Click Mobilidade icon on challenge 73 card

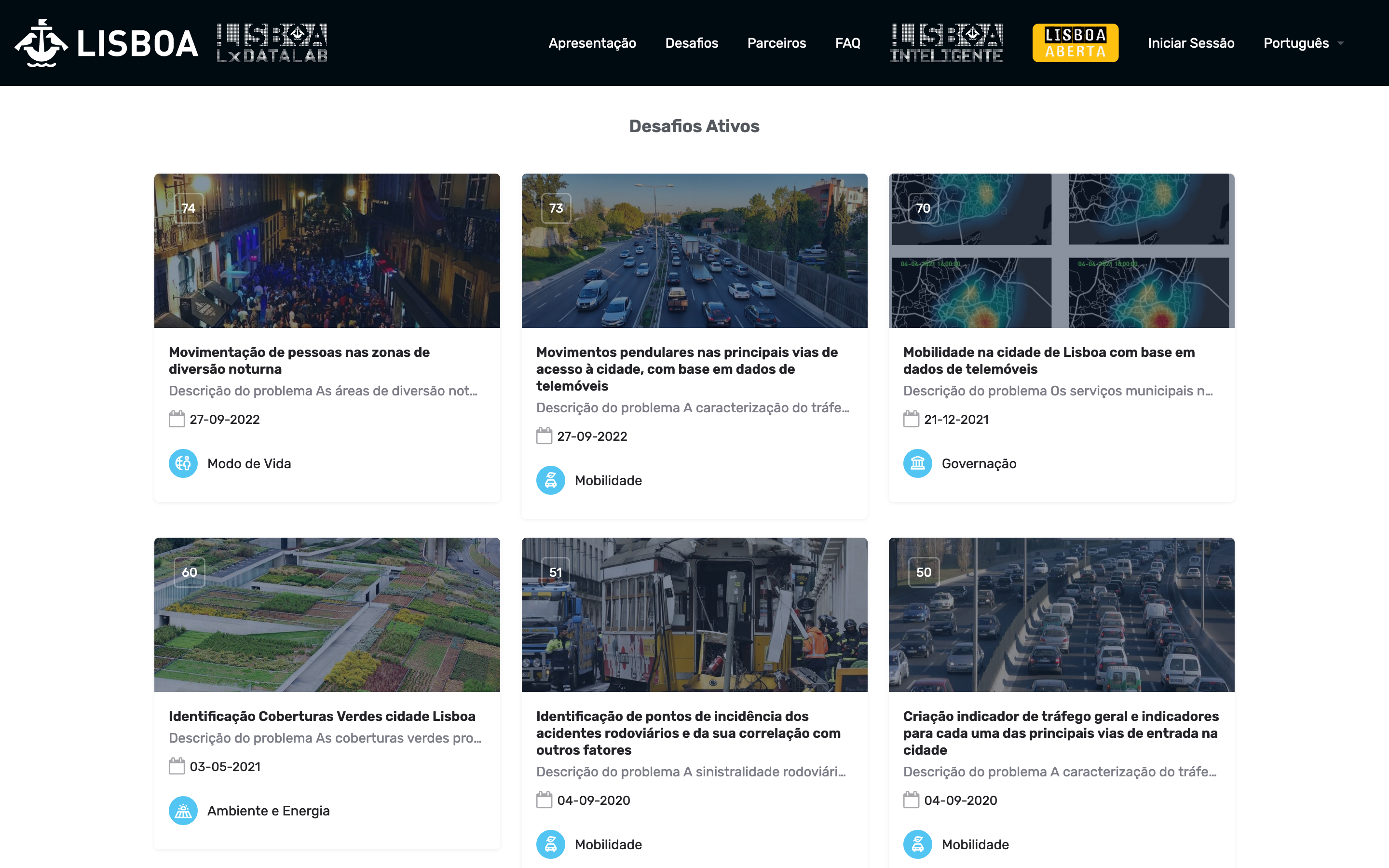(550, 480)
